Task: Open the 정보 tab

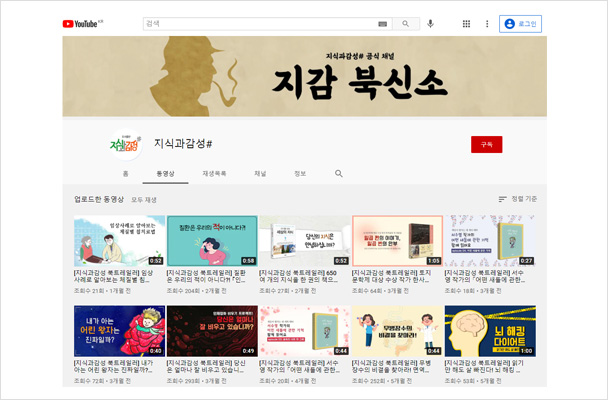Action: tap(300, 174)
